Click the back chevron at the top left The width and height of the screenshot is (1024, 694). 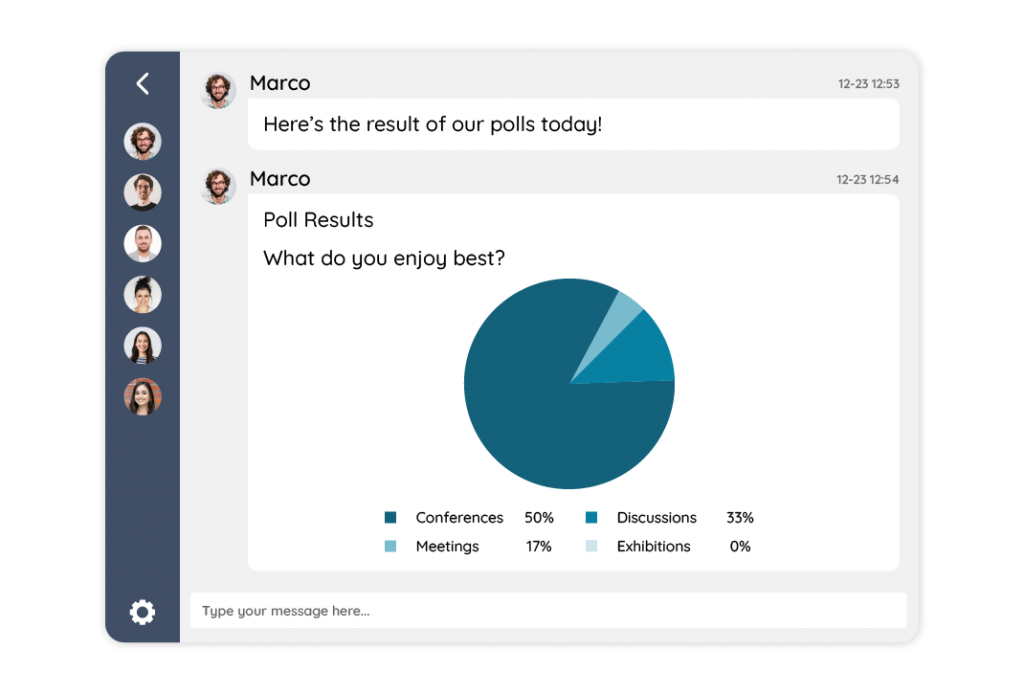[142, 84]
